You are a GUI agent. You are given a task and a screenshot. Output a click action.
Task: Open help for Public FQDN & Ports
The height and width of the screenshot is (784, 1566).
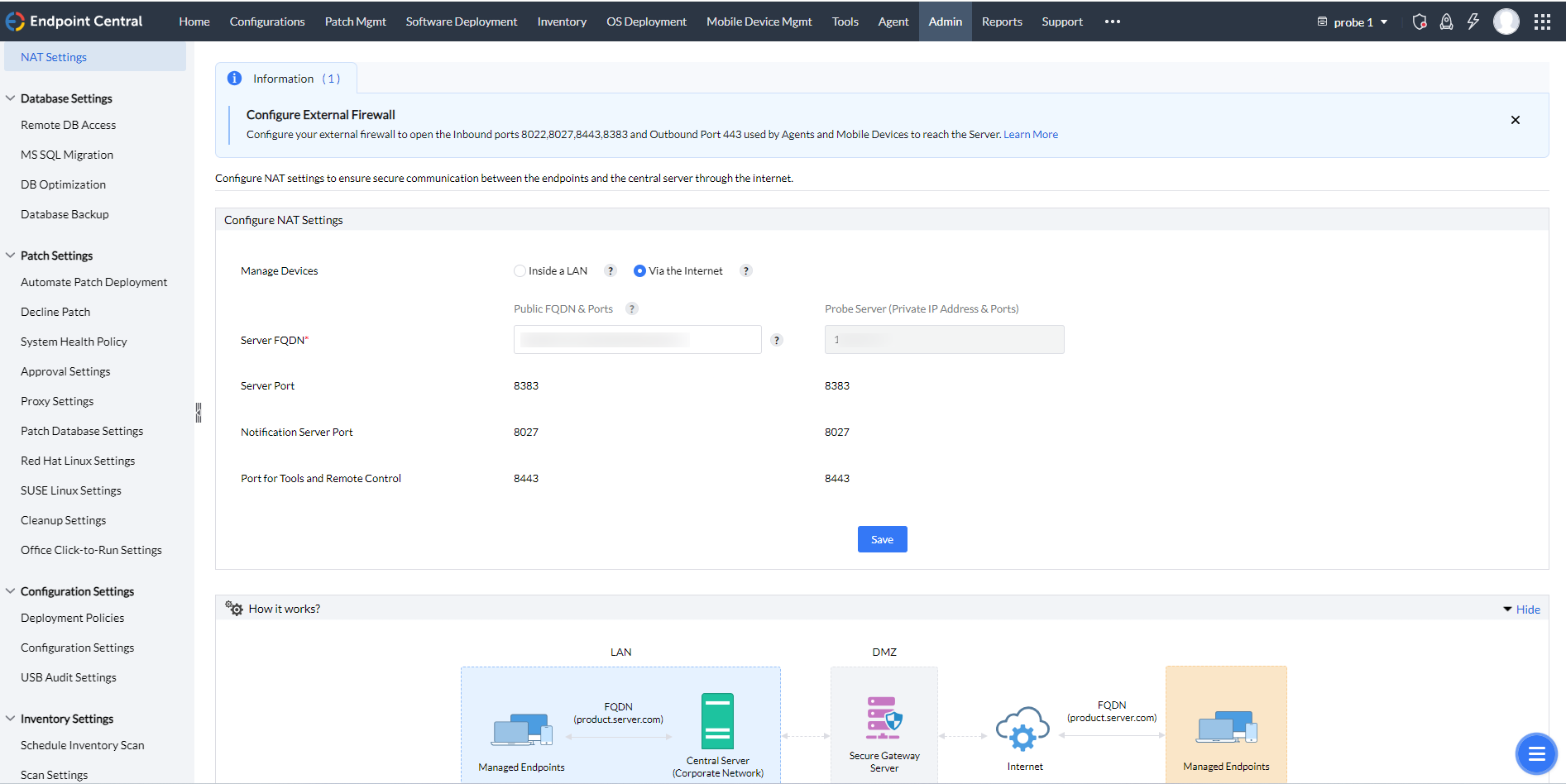click(x=632, y=309)
